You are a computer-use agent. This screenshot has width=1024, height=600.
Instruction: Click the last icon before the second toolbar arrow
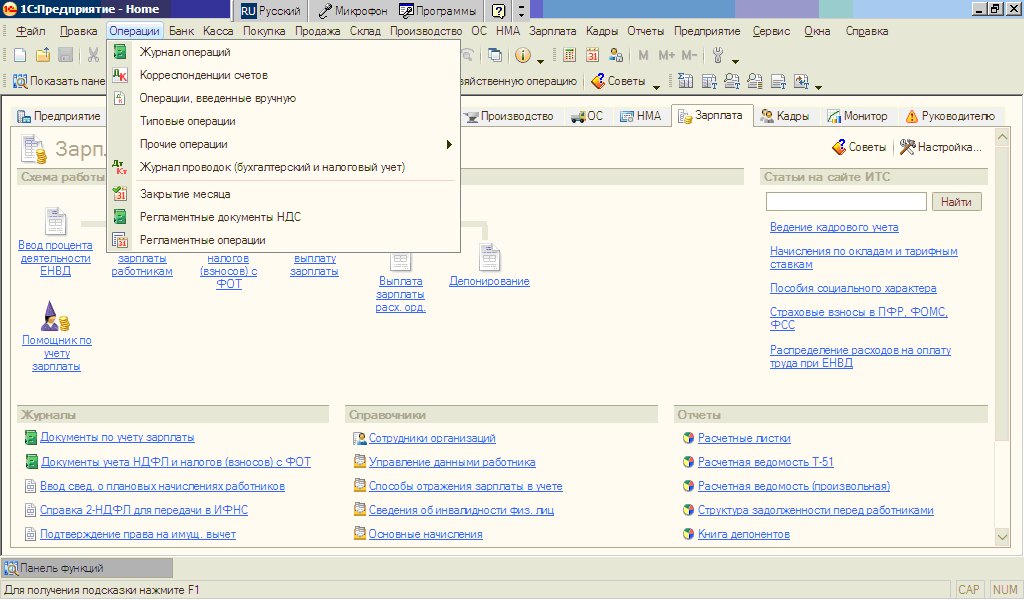[801, 81]
